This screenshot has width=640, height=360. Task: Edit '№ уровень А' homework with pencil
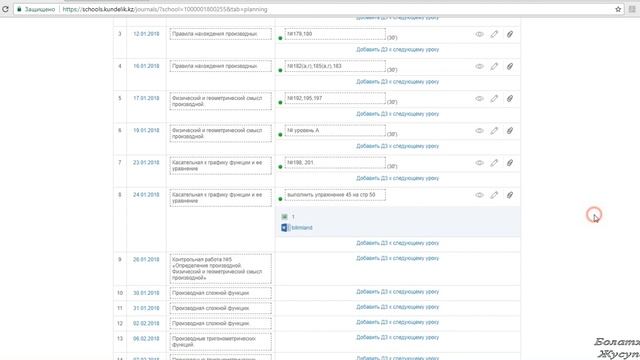494,131
